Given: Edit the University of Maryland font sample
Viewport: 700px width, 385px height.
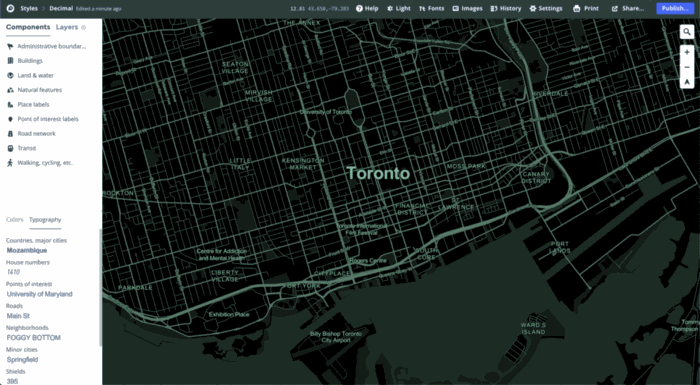Looking at the screenshot, I should tap(39, 294).
